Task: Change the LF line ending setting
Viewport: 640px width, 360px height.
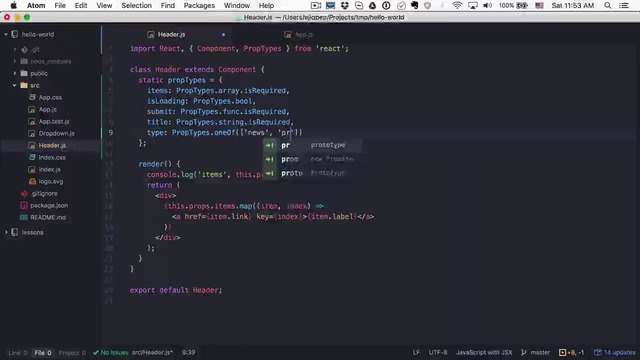Action: point(416,353)
